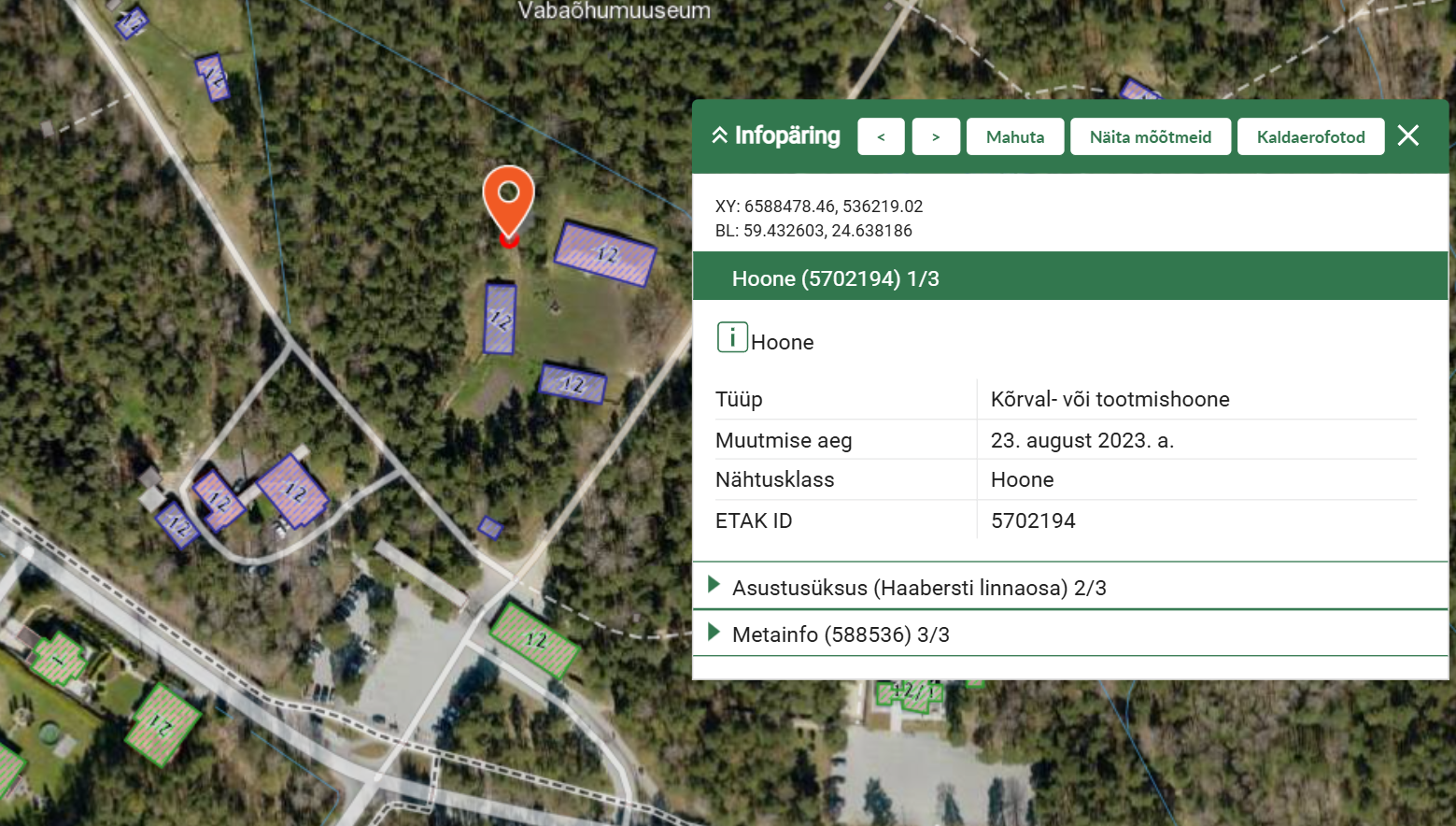The image size is (1456, 826).
Task: Go to next result with > button
Action: point(936,137)
